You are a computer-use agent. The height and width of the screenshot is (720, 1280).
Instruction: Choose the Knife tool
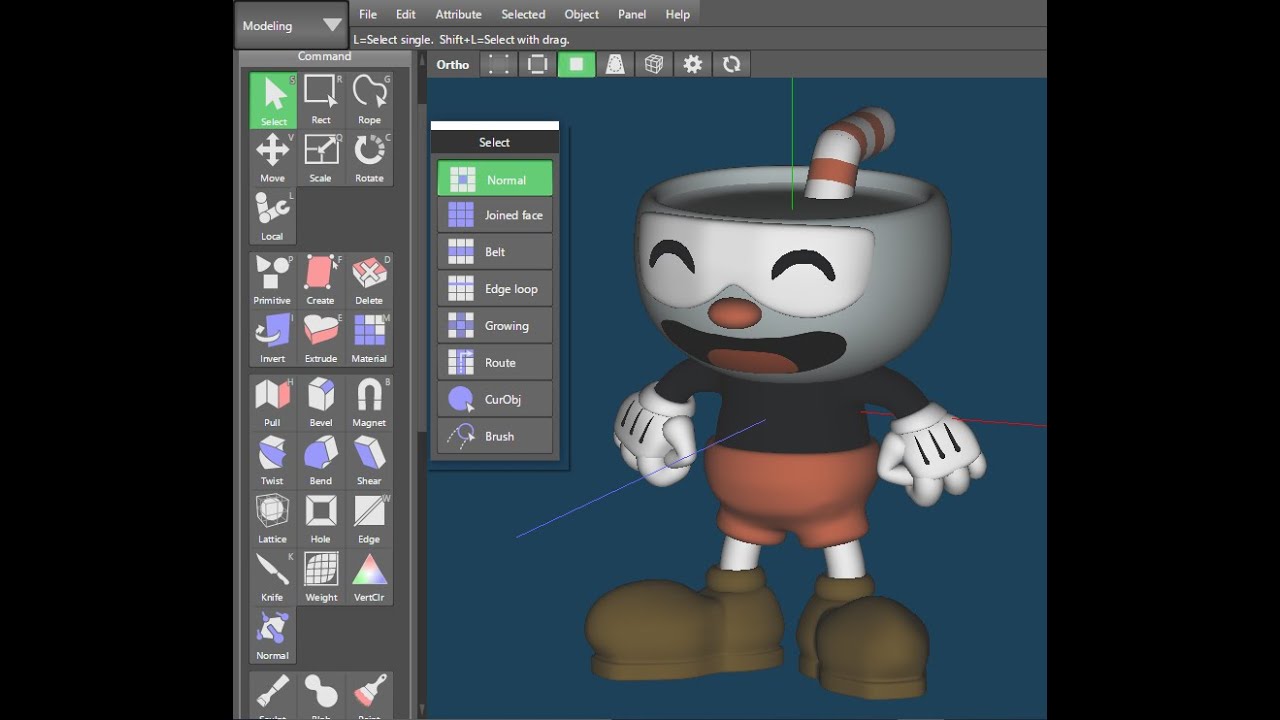(x=273, y=577)
